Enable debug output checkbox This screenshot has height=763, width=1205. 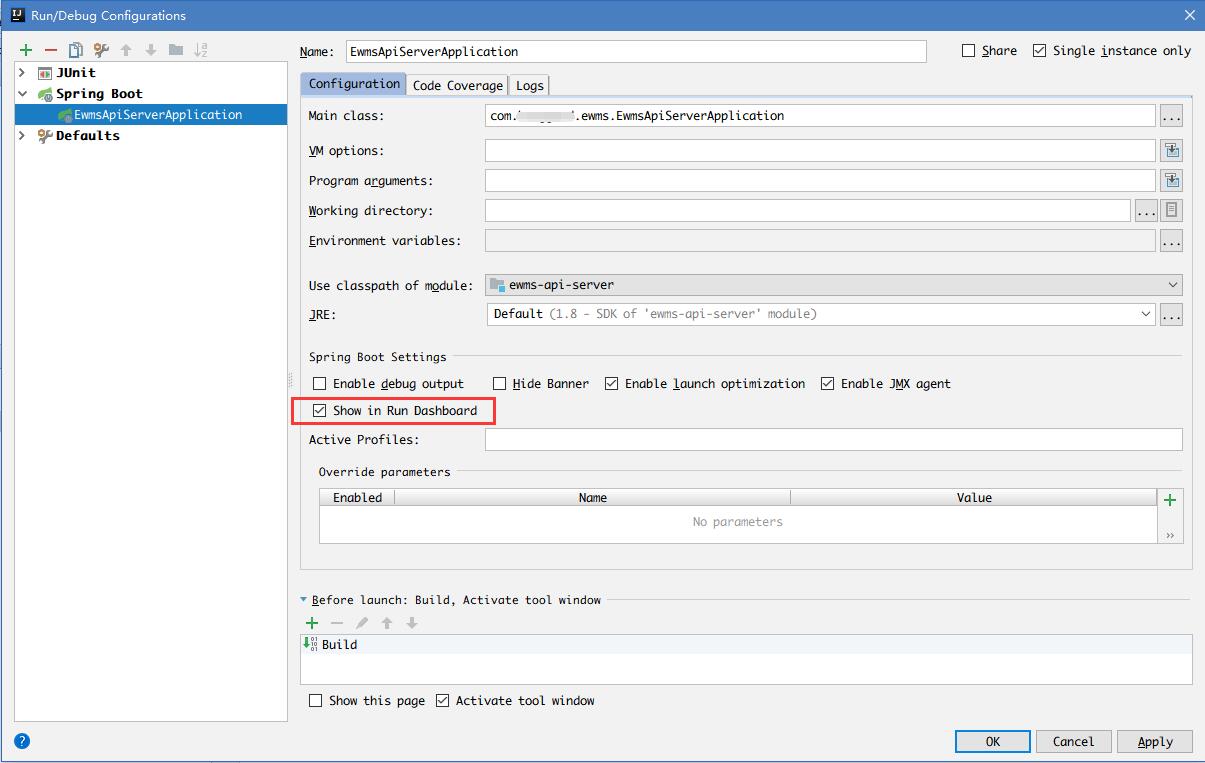pyautogui.click(x=320, y=384)
